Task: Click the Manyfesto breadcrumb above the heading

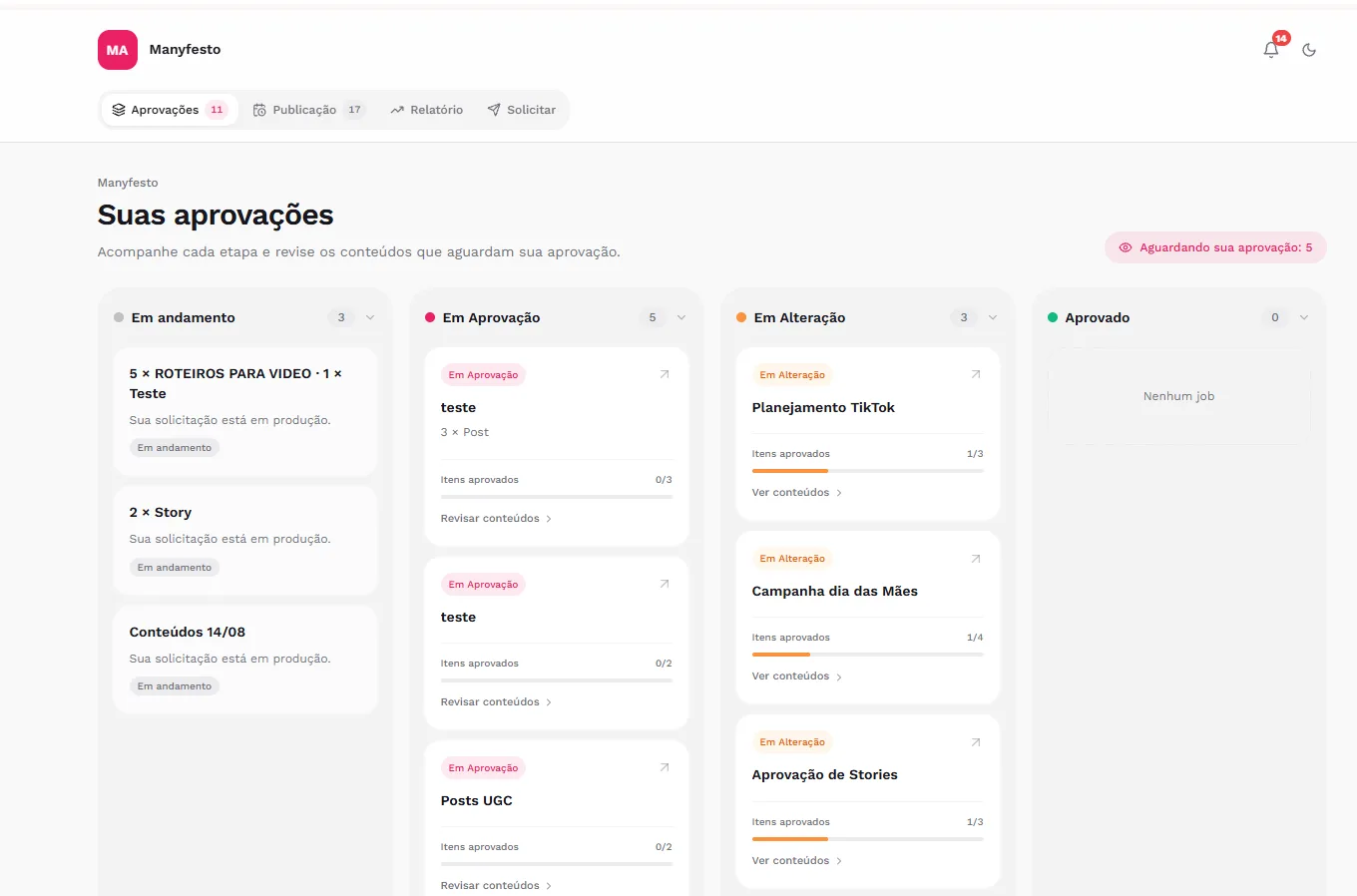Action: click(128, 183)
